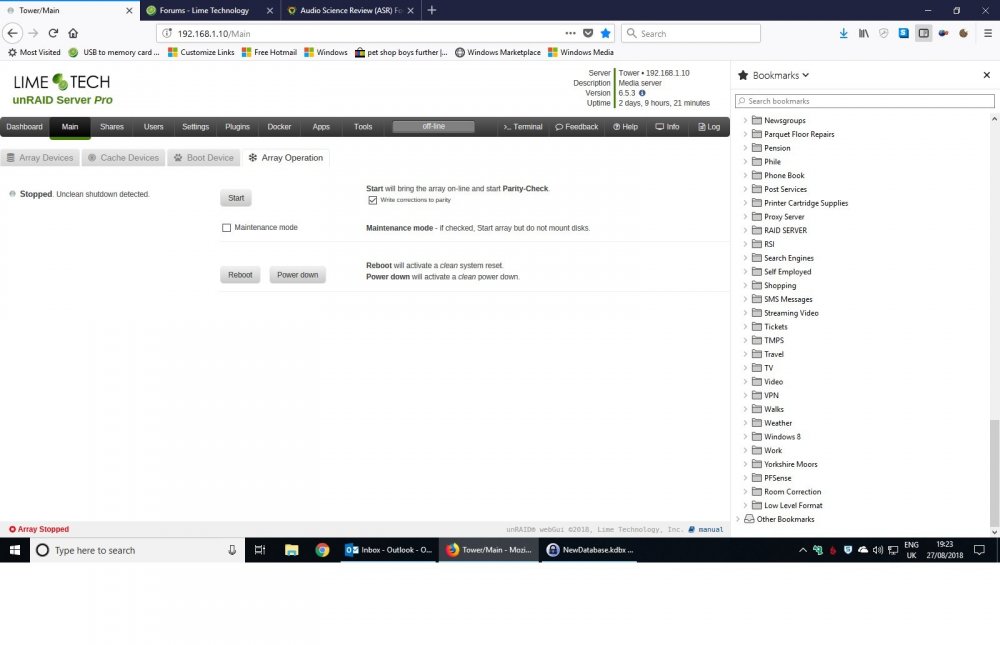Click the volume icon in system tray
The width and height of the screenshot is (1000, 645).
[878, 550]
